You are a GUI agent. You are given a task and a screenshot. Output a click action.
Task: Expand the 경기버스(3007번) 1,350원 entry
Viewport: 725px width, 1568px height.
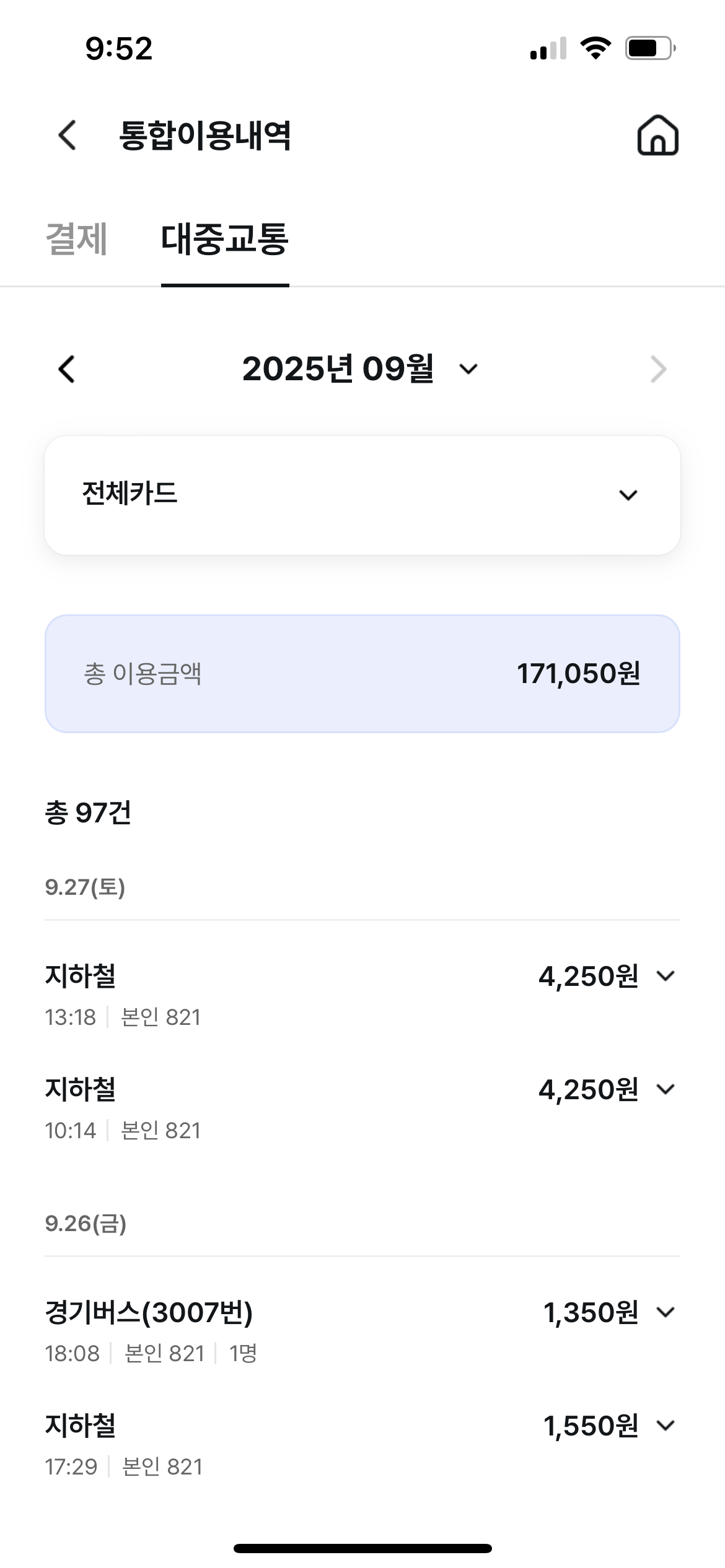tap(666, 1312)
